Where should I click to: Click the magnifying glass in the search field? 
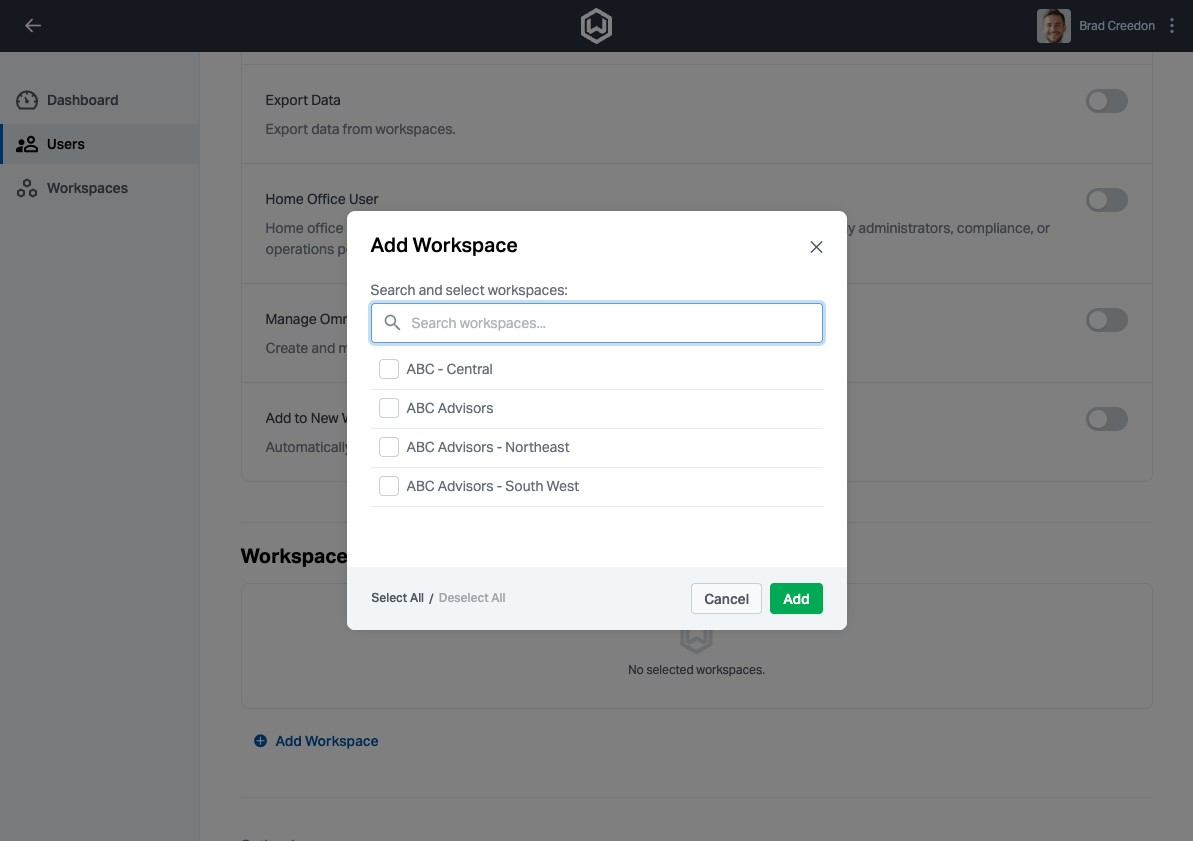392,322
